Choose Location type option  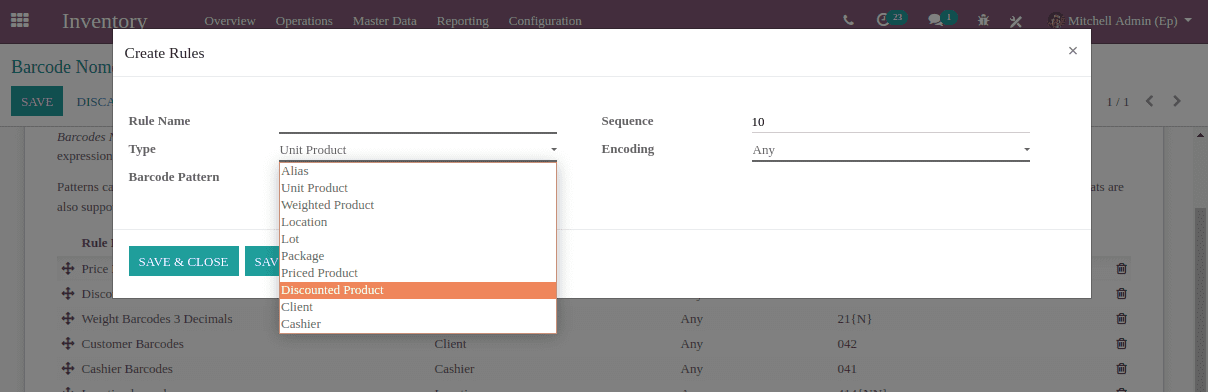click(418, 222)
